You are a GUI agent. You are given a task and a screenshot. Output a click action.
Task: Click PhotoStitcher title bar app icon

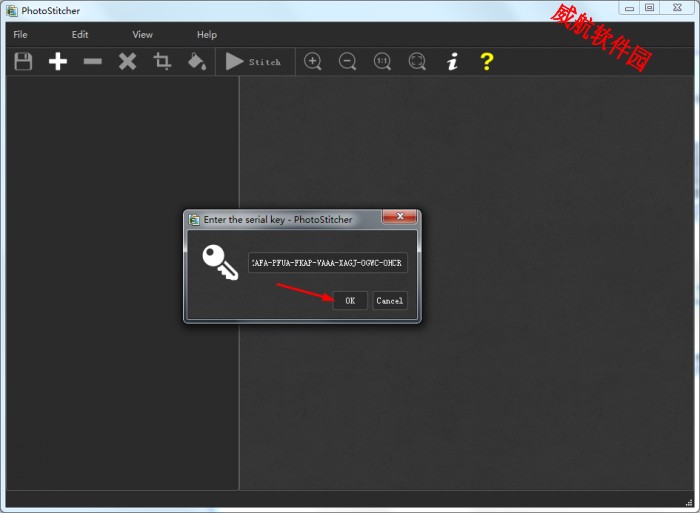pos(12,11)
